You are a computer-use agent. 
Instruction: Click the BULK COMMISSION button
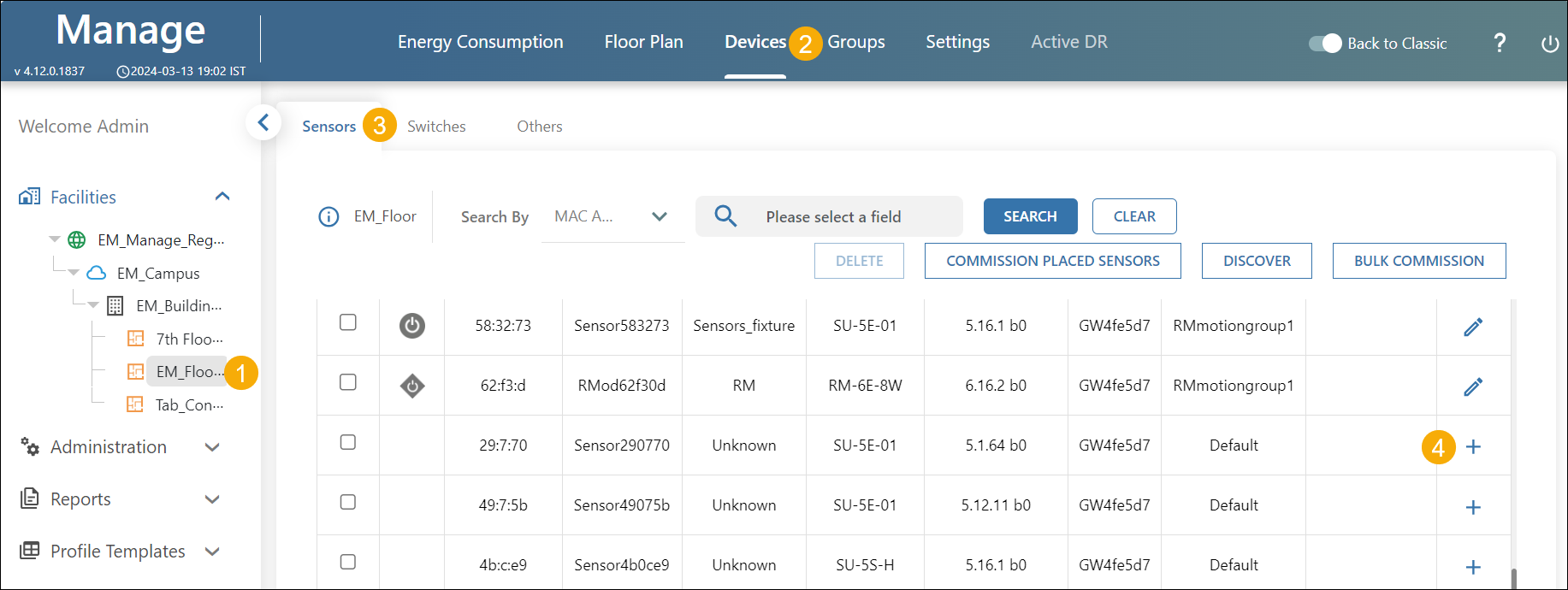coord(1419,261)
